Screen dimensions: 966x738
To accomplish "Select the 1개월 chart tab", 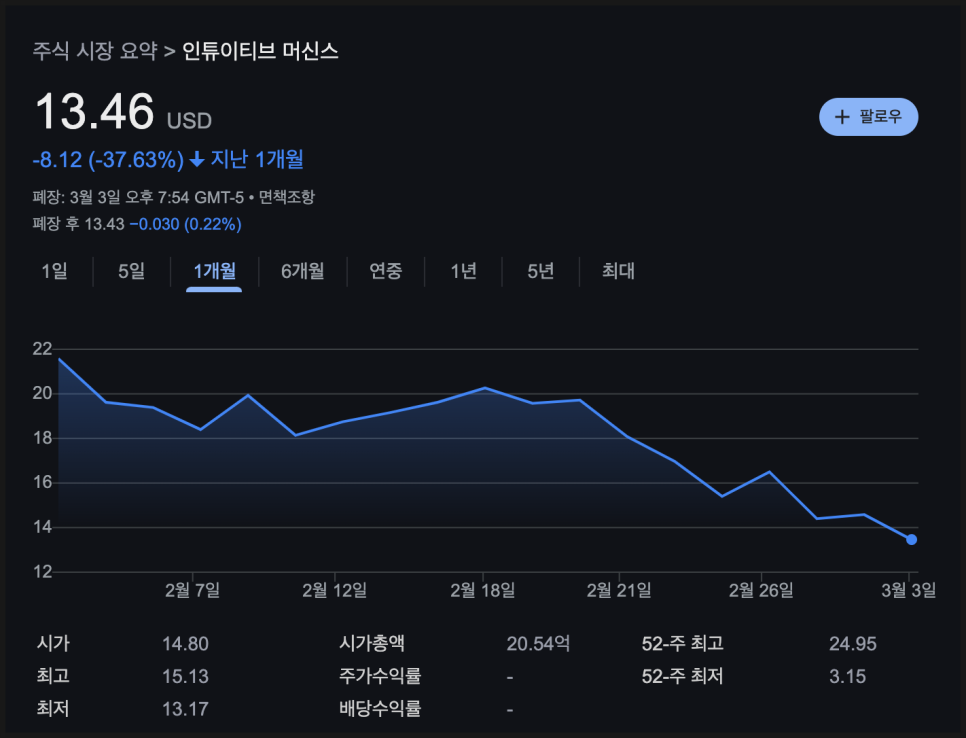I will [x=214, y=271].
